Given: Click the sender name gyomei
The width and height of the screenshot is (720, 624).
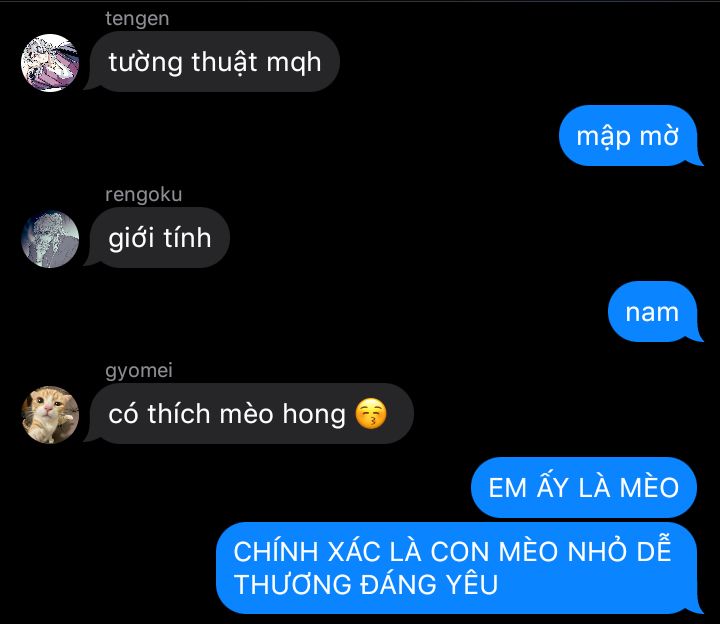Looking at the screenshot, I should [x=139, y=371].
